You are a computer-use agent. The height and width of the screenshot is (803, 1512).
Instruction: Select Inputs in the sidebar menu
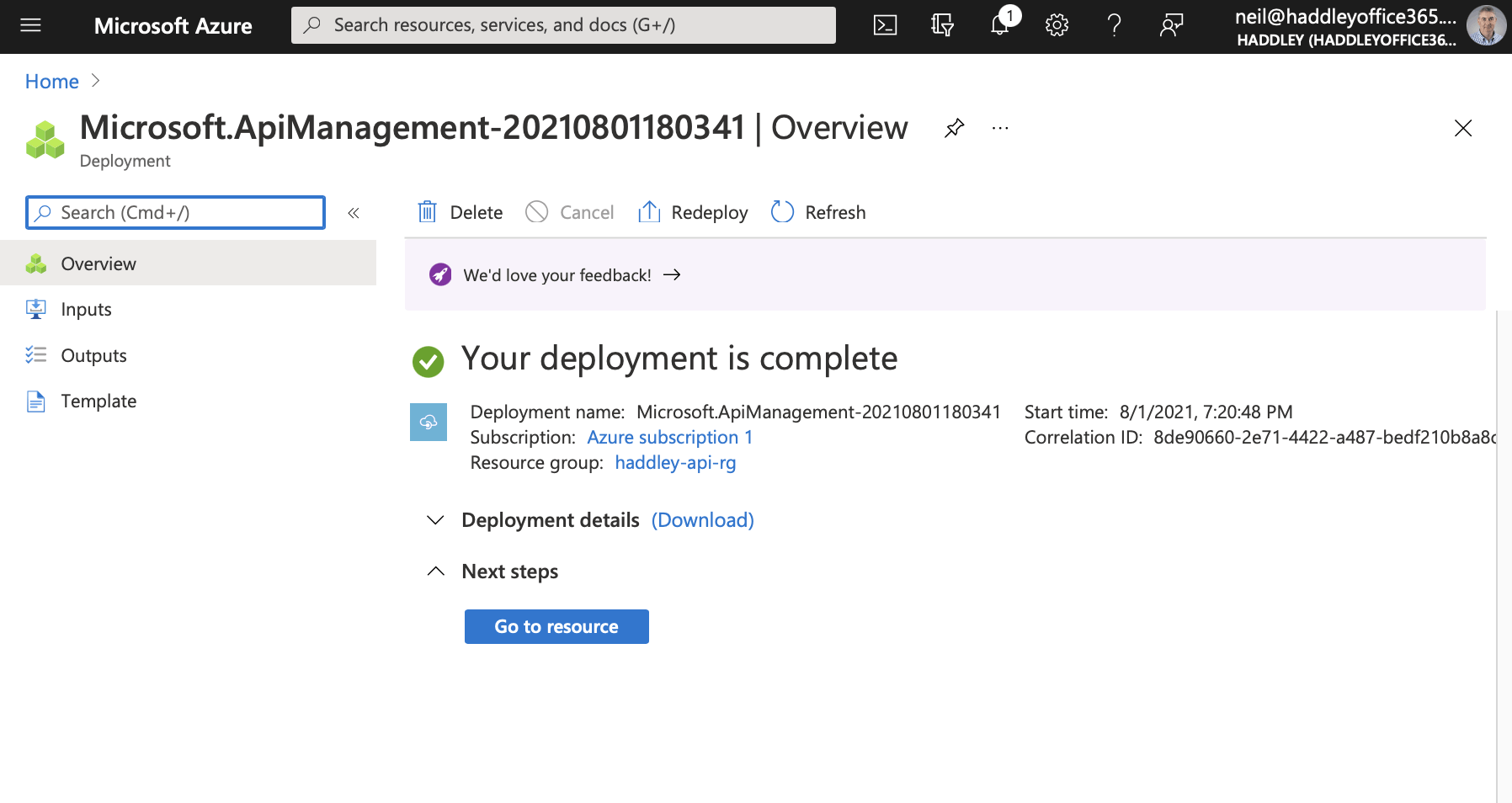[x=86, y=310]
